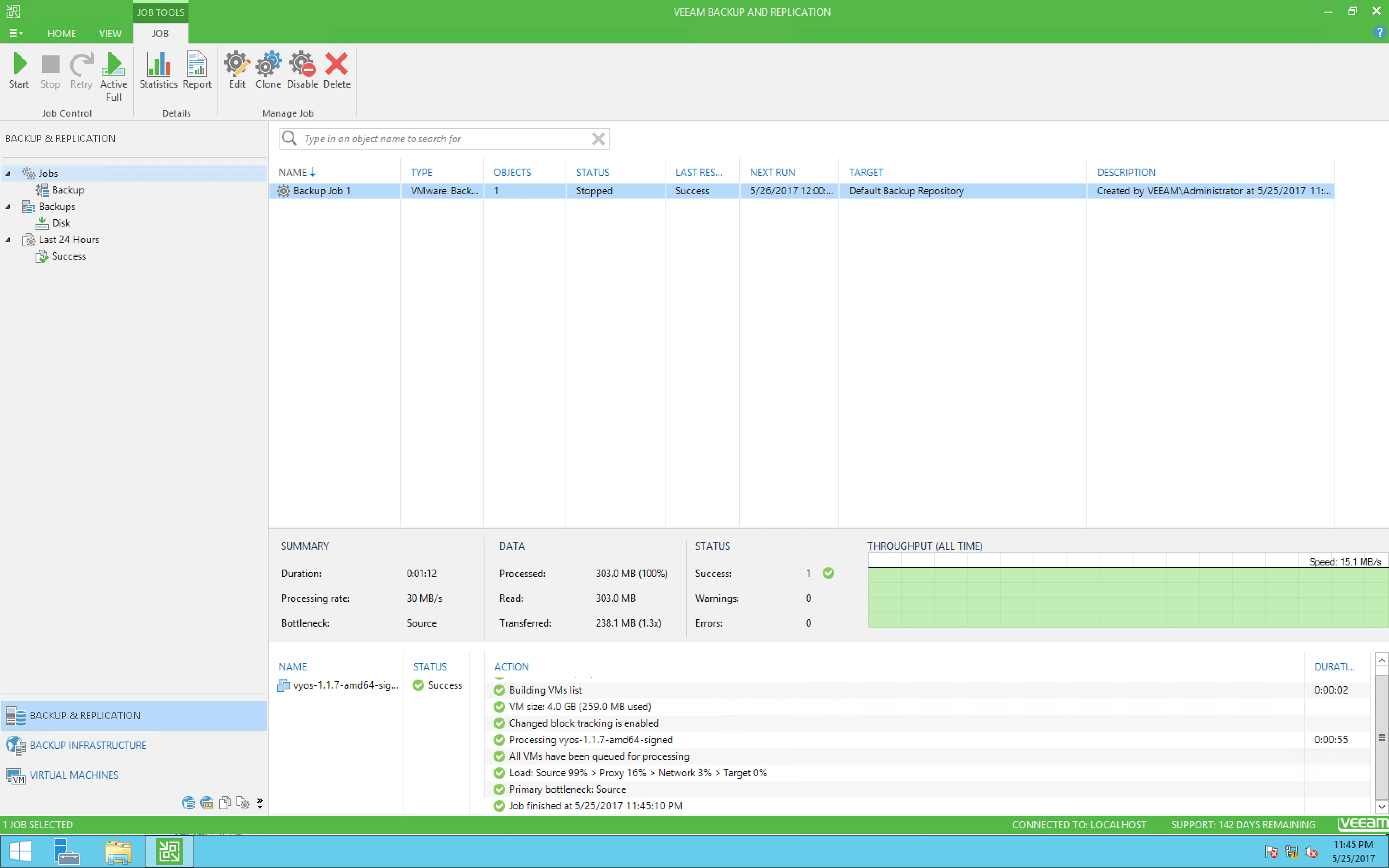Open the job Report
Viewport: 1389px width, 868px height.
click(197, 70)
